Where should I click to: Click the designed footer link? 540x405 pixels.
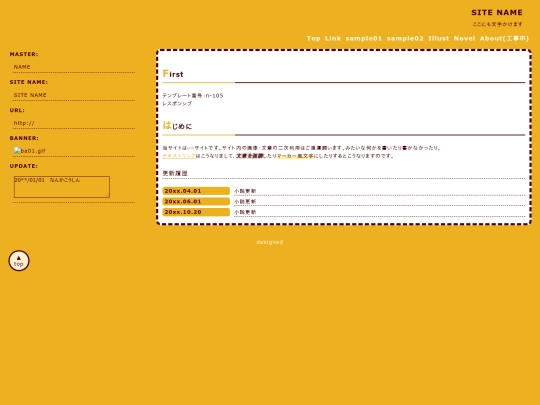pyautogui.click(x=270, y=242)
